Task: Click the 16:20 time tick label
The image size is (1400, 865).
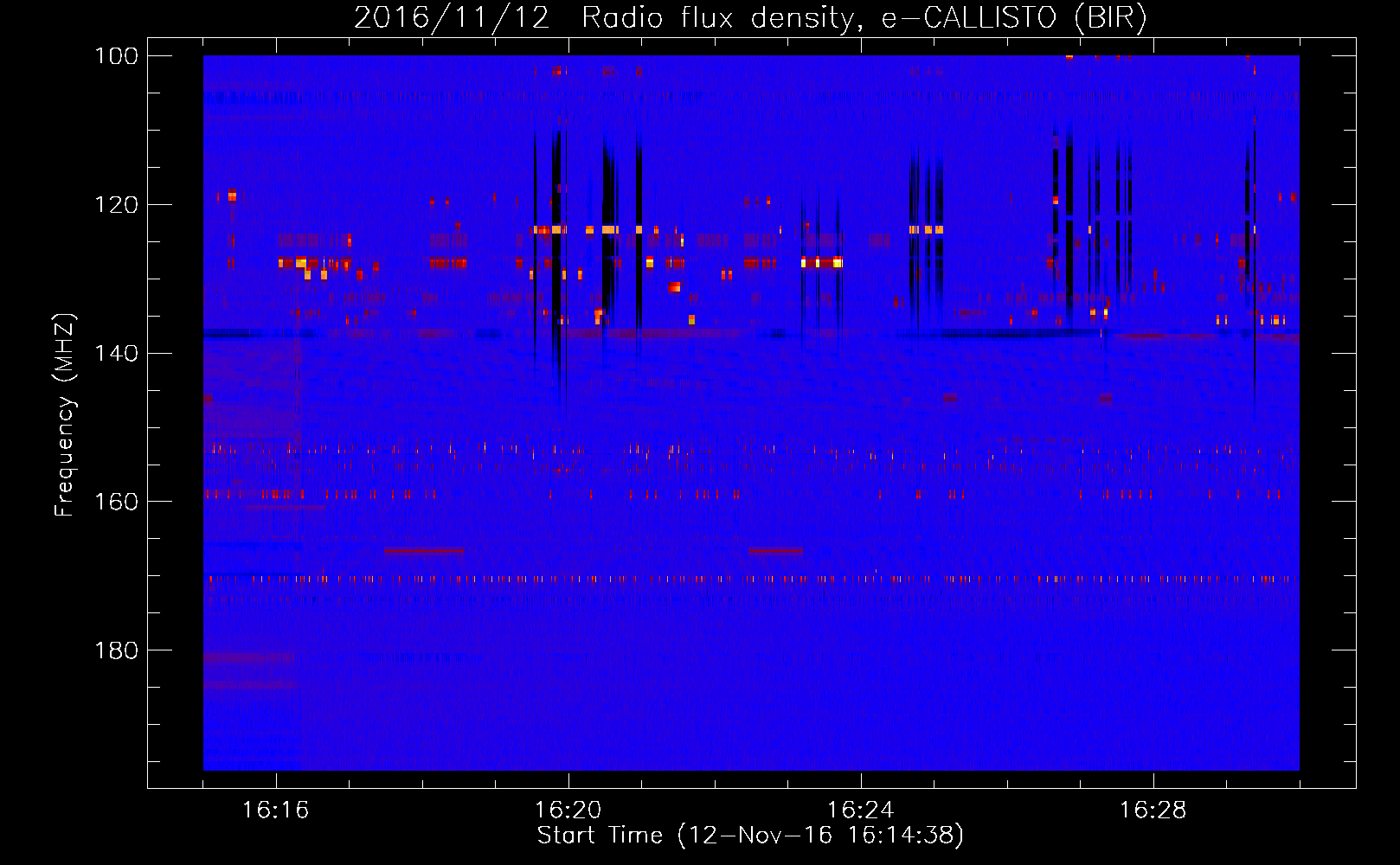Action: pos(568,811)
